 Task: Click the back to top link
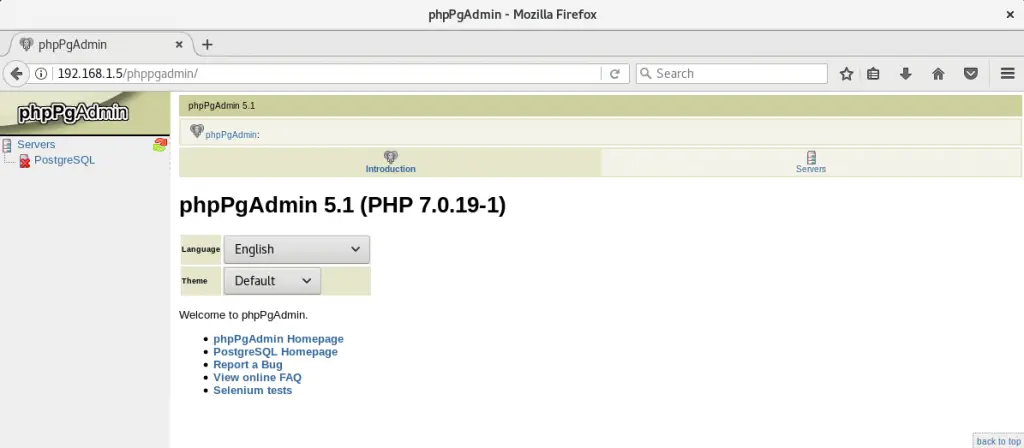pos(999,441)
